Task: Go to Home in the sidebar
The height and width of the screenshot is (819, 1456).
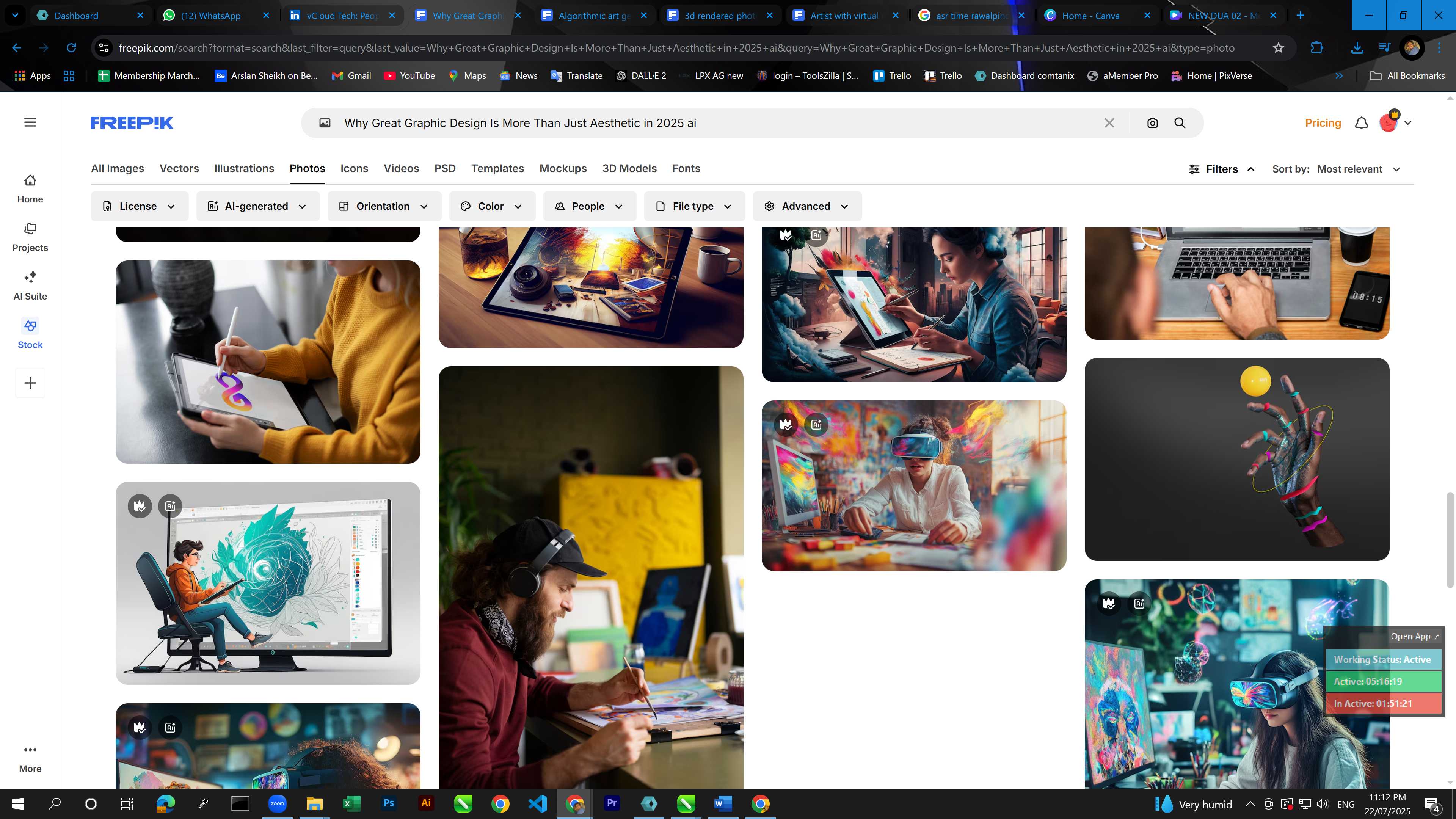Action: 30,189
